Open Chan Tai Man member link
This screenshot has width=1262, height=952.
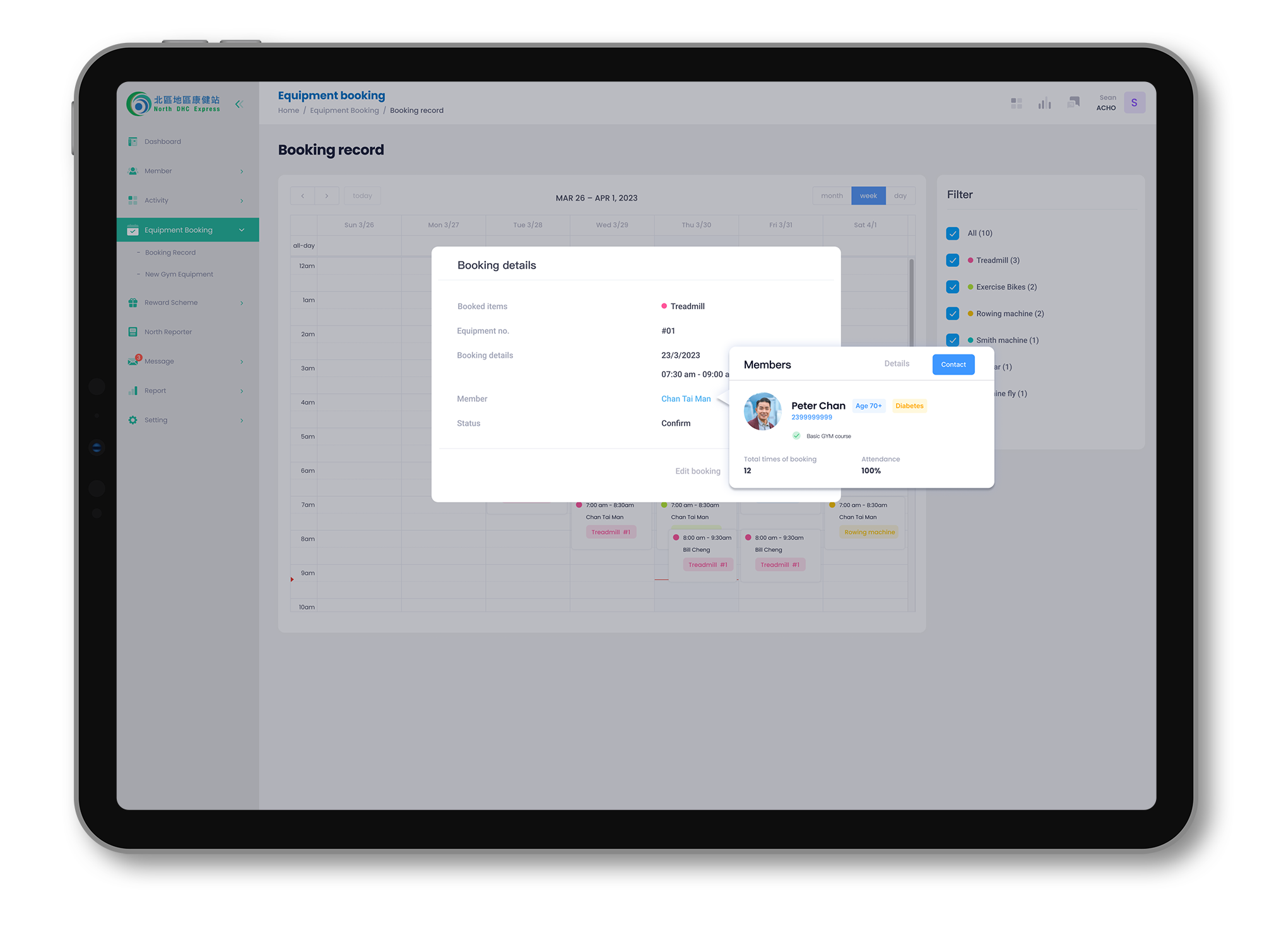click(x=686, y=399)
